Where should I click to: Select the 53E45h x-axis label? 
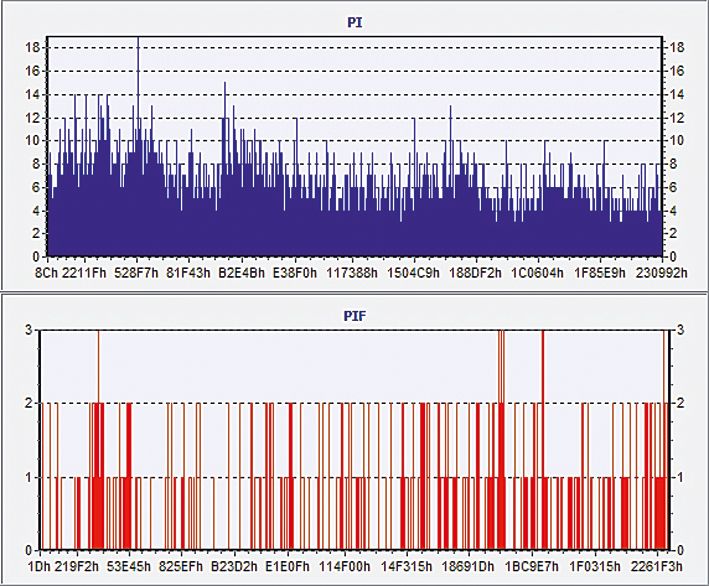pos(128,565)
